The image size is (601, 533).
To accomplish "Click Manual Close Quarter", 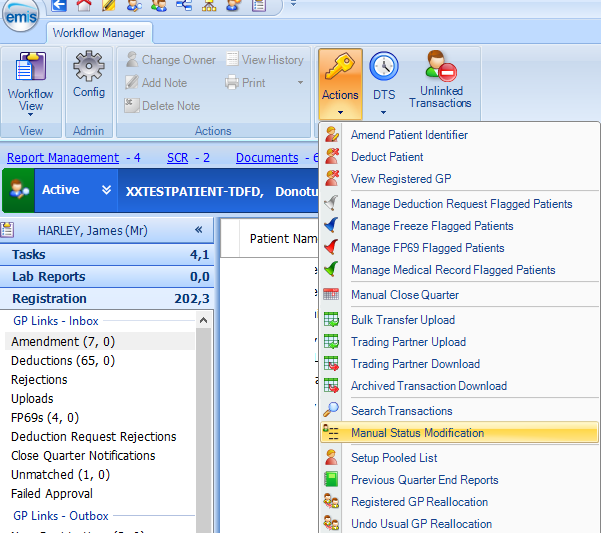I will point(405,295).
